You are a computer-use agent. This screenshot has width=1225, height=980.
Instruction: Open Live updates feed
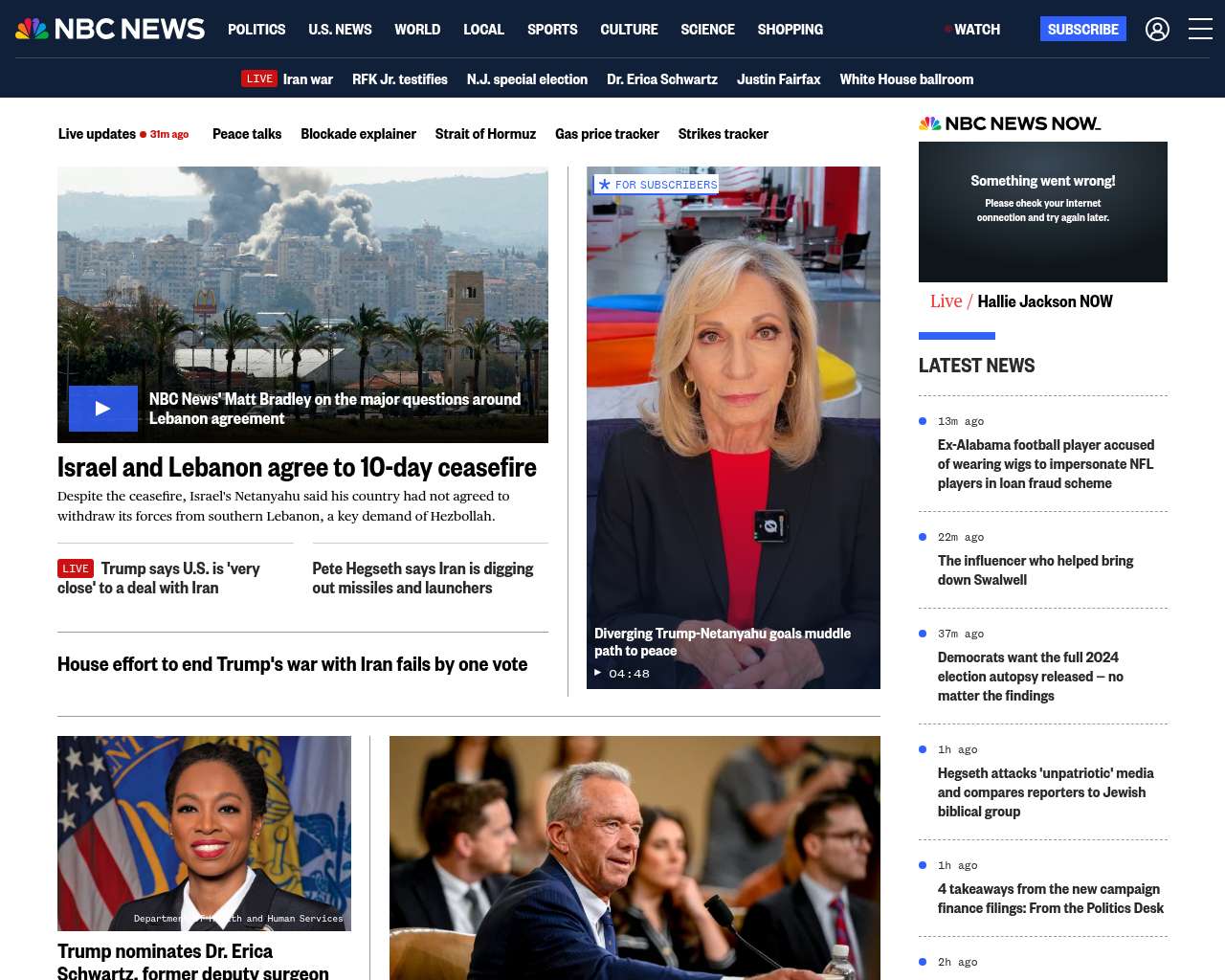coord(123,134)
